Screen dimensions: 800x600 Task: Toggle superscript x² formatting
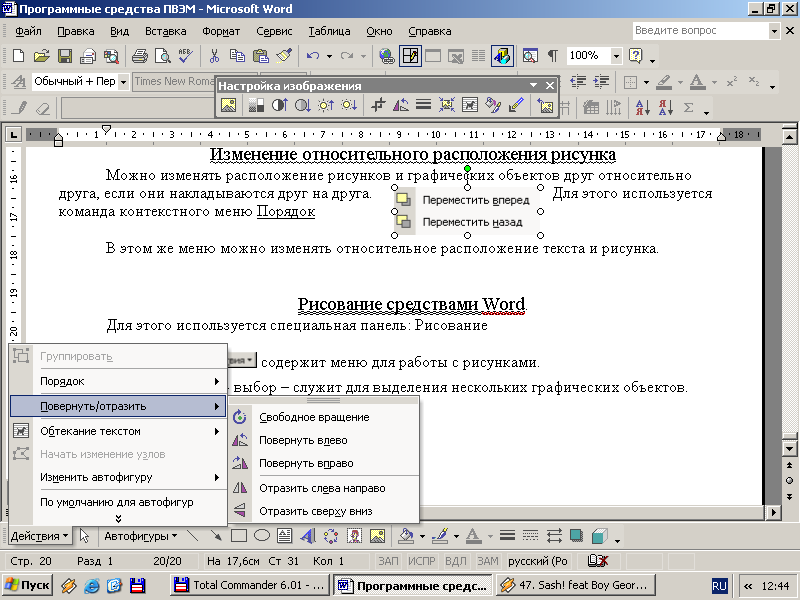[x=732, y=81]
